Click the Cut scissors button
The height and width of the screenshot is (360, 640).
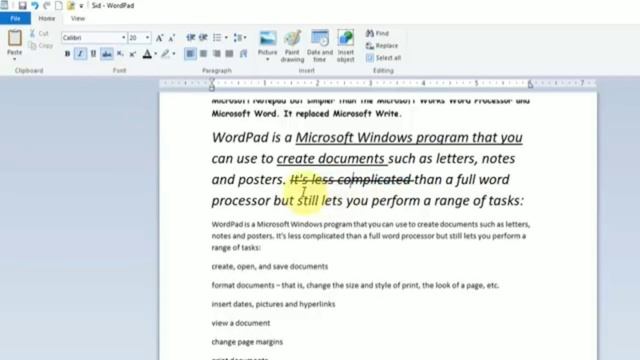[39, 33]
